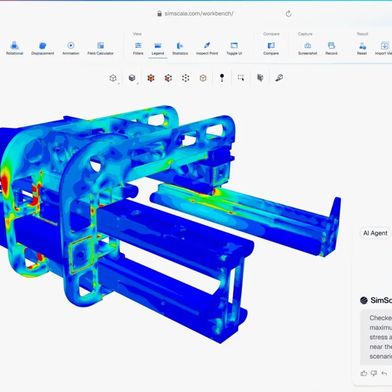
Task: Click the black pin probe icon
Action: coord(222,78)
